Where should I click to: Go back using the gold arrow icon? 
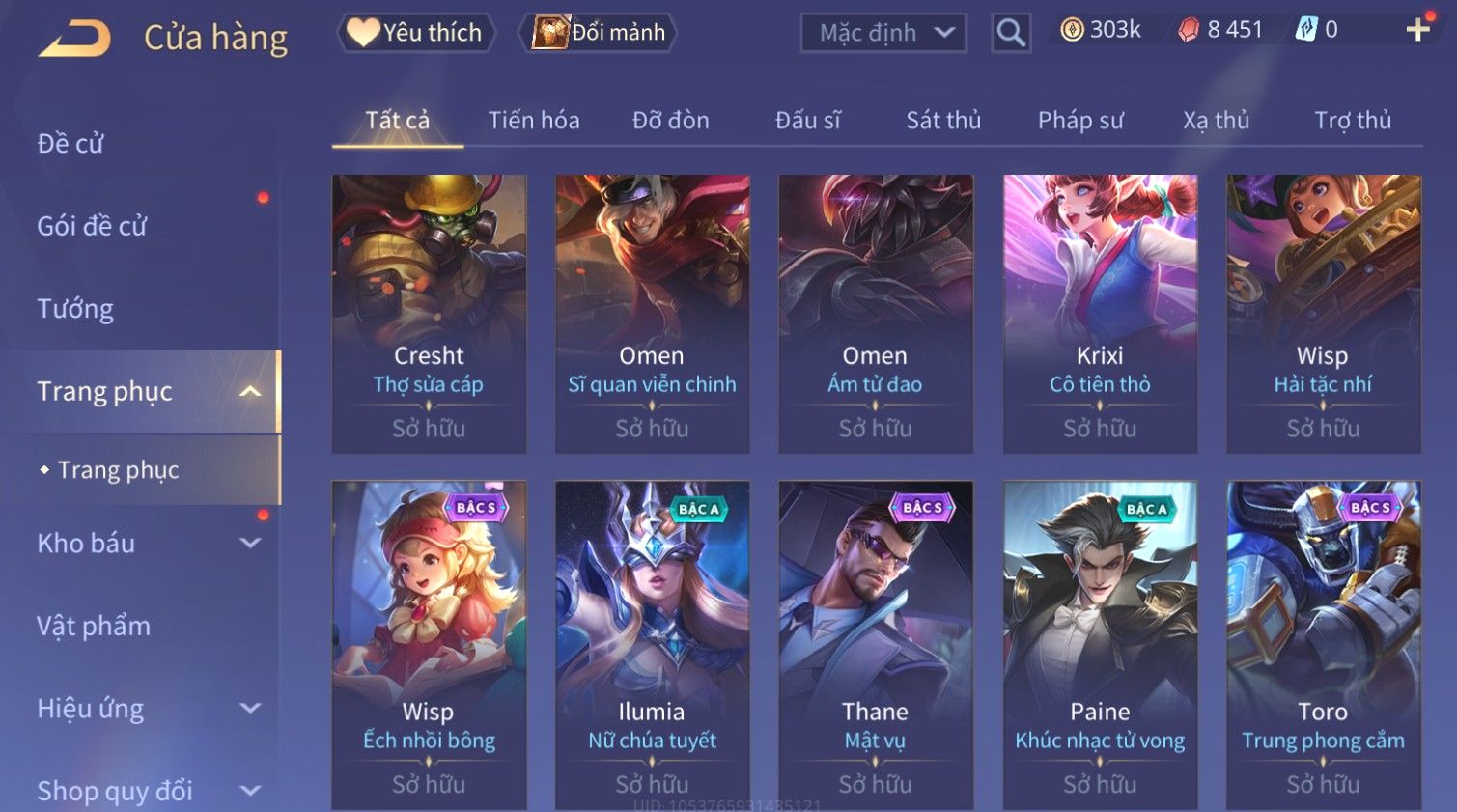[x=75, y=39]
